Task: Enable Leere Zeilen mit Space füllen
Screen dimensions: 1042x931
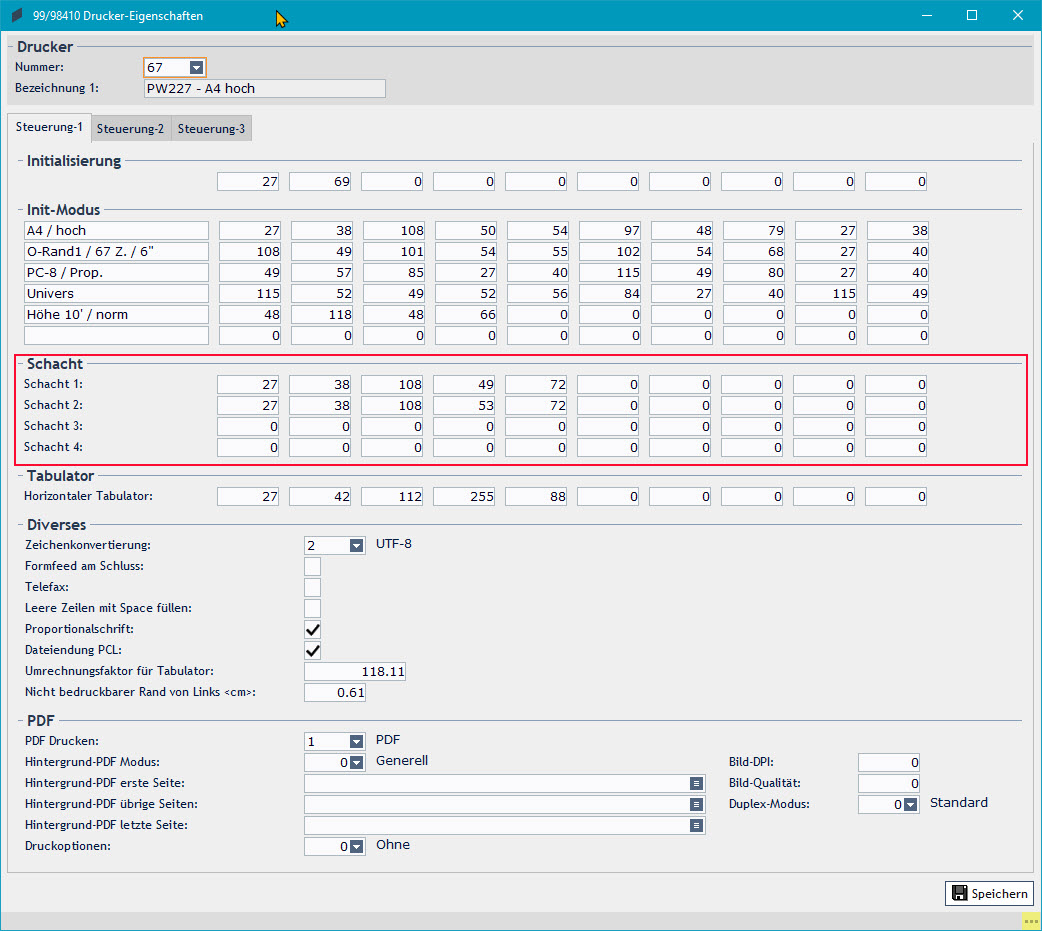Action: [x=312, y=609]
